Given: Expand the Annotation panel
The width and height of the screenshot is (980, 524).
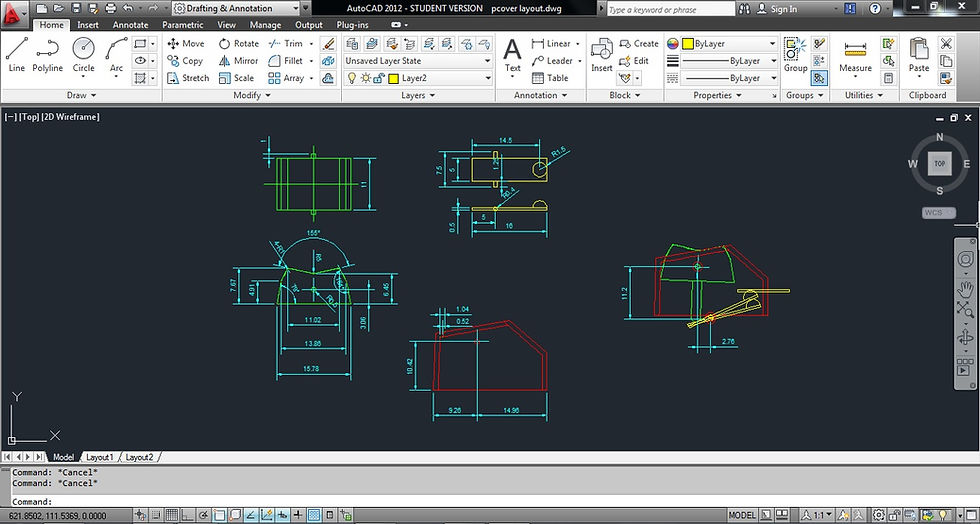Looking at the screenshot, I should coord(541,95).
